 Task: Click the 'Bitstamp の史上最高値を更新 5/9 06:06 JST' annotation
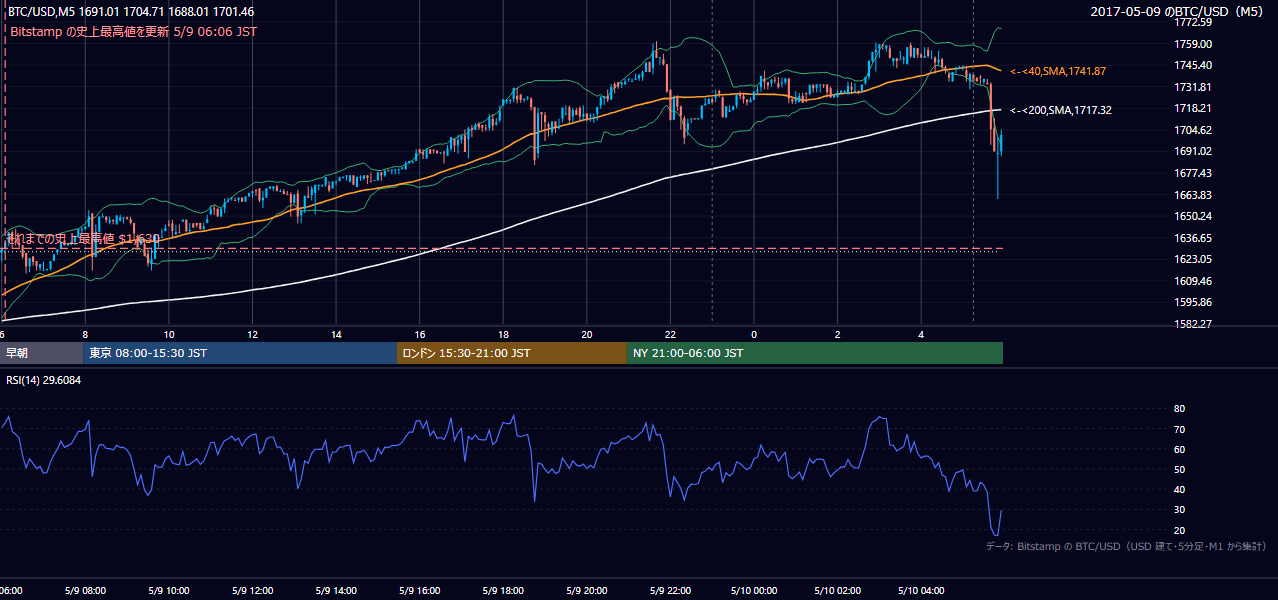[x=133, y=31]
